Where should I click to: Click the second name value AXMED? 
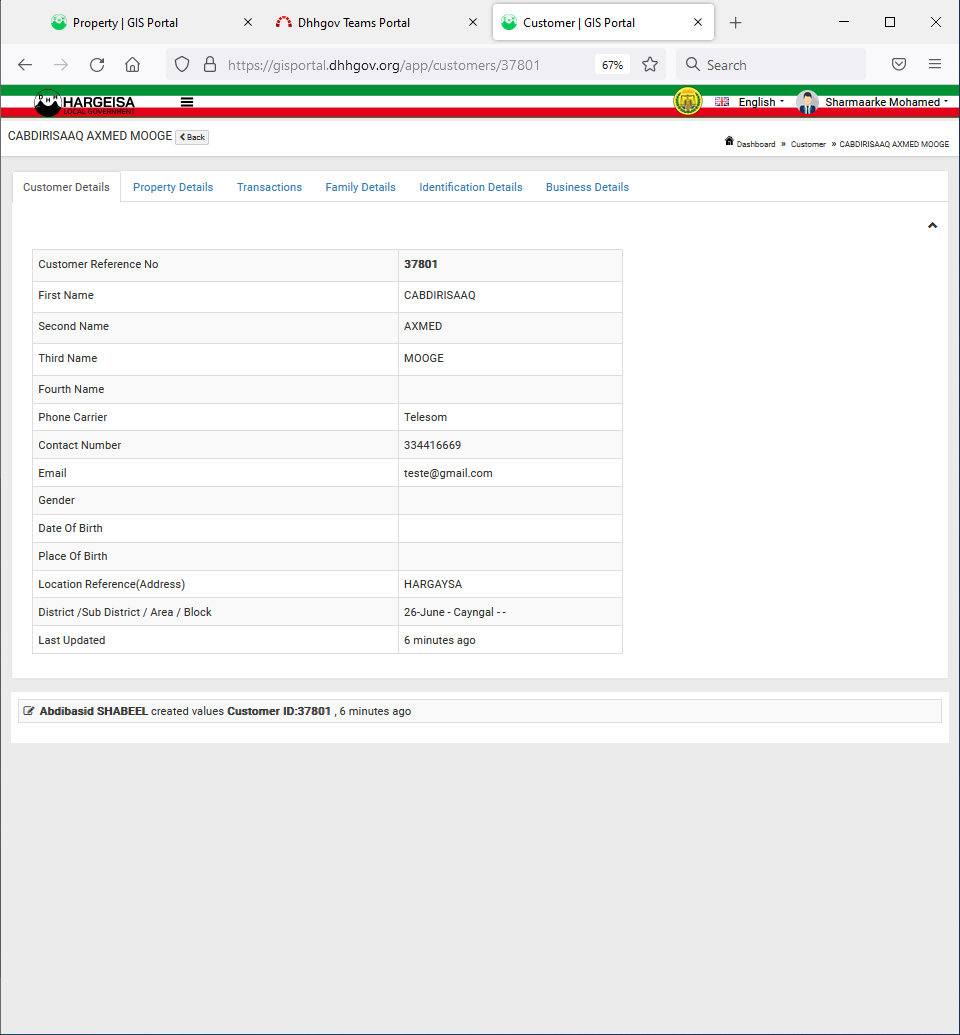(423, 326)
